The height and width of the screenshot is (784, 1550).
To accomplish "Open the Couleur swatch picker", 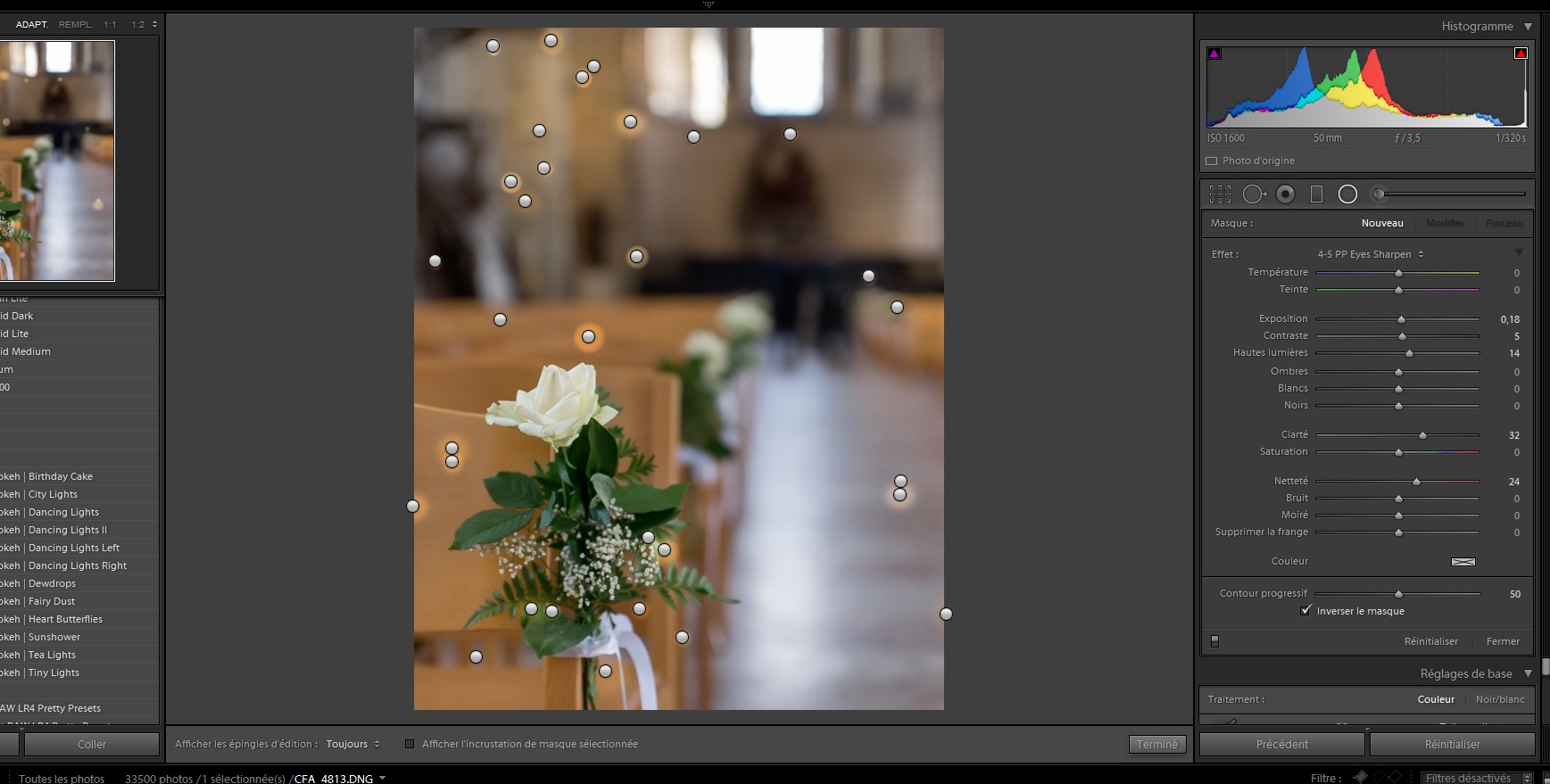I will [1463, 562].
